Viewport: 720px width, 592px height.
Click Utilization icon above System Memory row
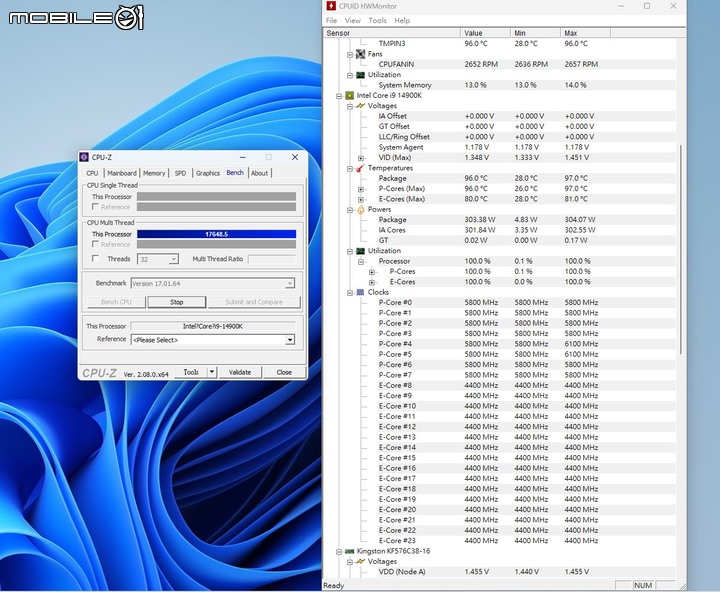point(360,75)
